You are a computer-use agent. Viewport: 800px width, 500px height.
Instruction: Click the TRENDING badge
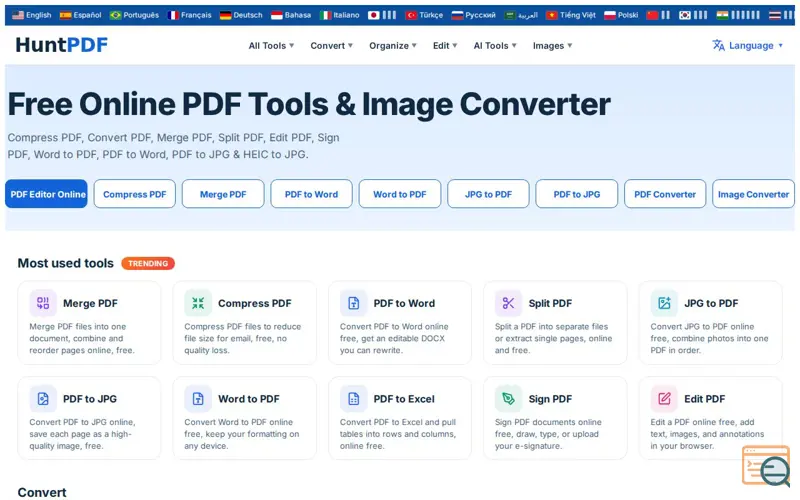pyautogui.click(x=148, y=263)
